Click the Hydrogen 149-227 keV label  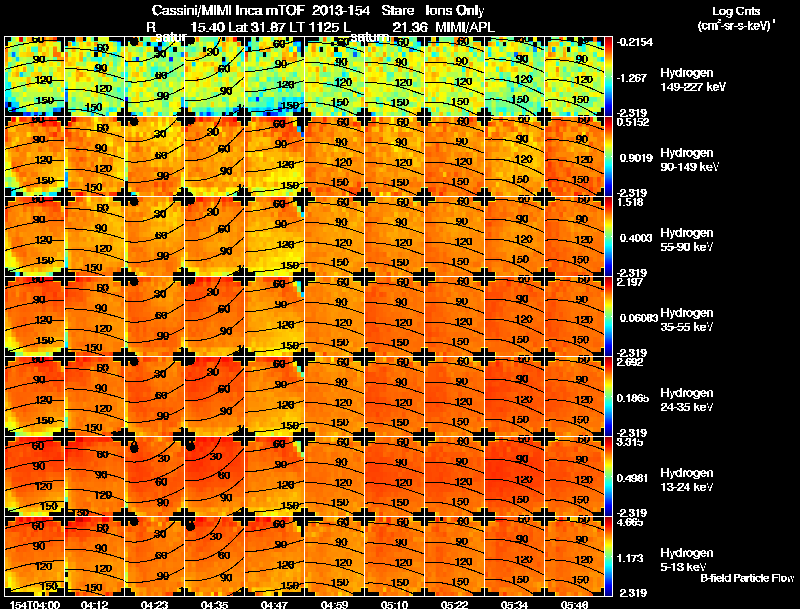692,80
